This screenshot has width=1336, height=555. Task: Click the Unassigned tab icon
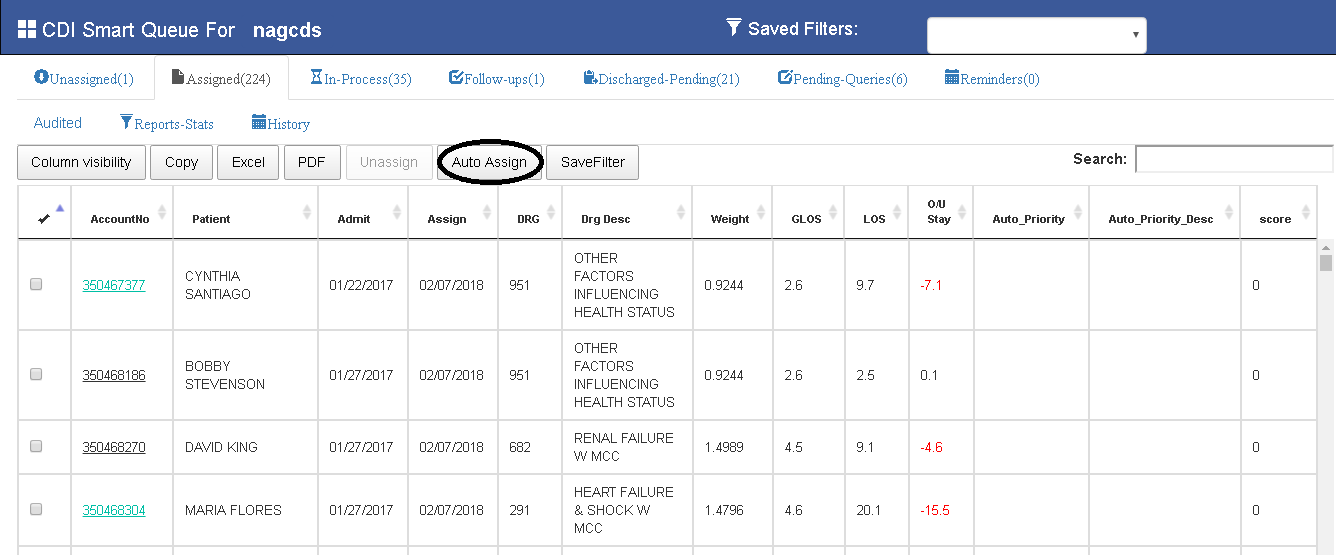(x=41, y=77)
